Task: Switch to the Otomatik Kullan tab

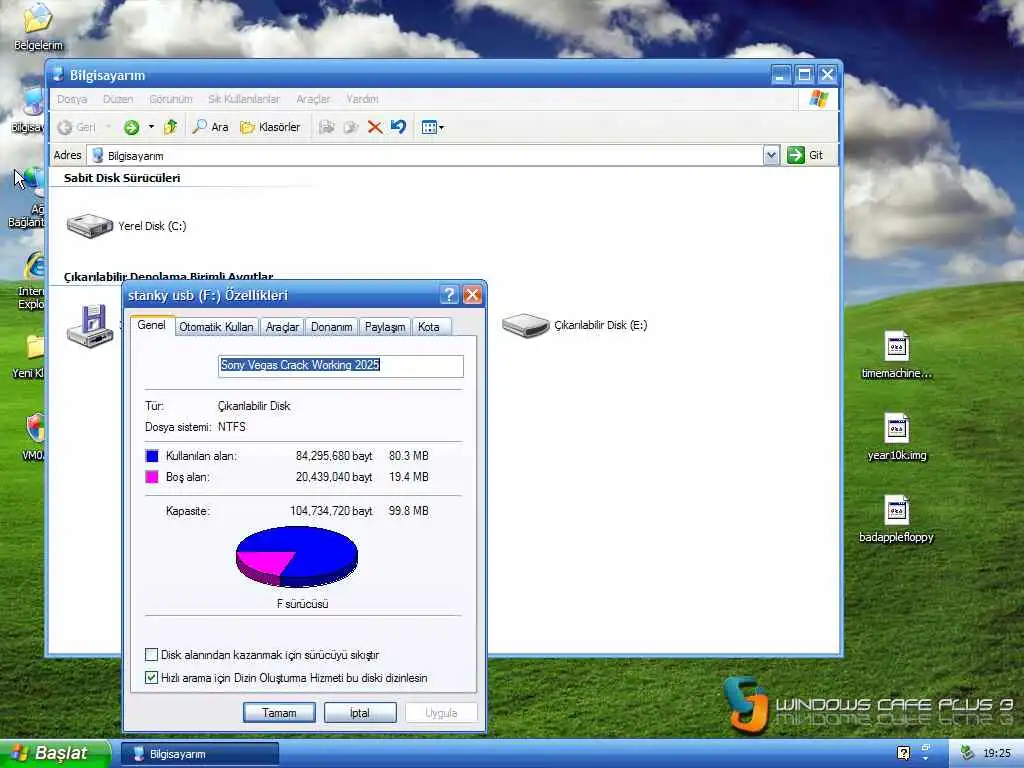Action: coord(216,327)
